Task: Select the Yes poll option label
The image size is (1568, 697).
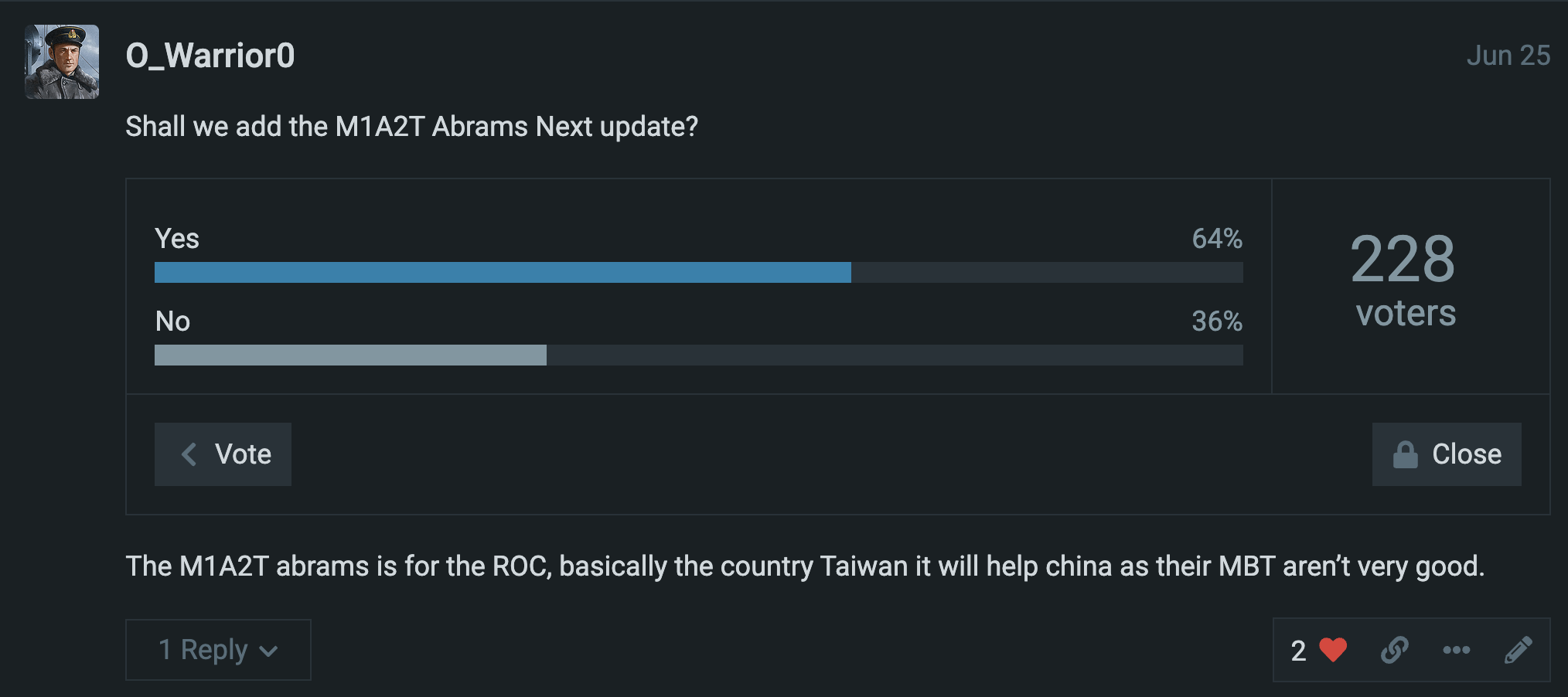Action: click(177, 239)
